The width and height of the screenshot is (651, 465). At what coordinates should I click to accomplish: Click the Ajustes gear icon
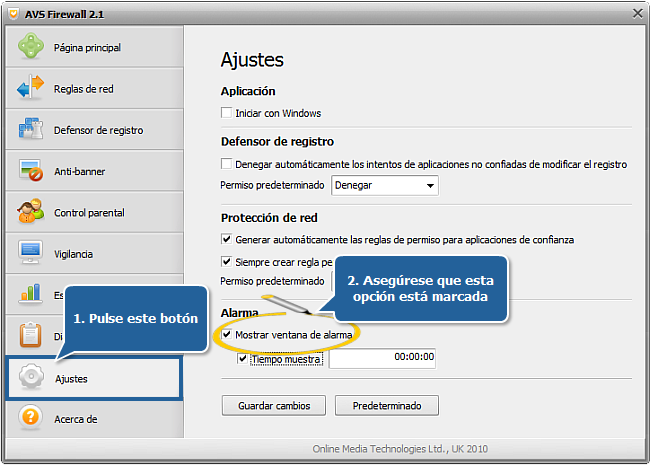coord(31,377)
